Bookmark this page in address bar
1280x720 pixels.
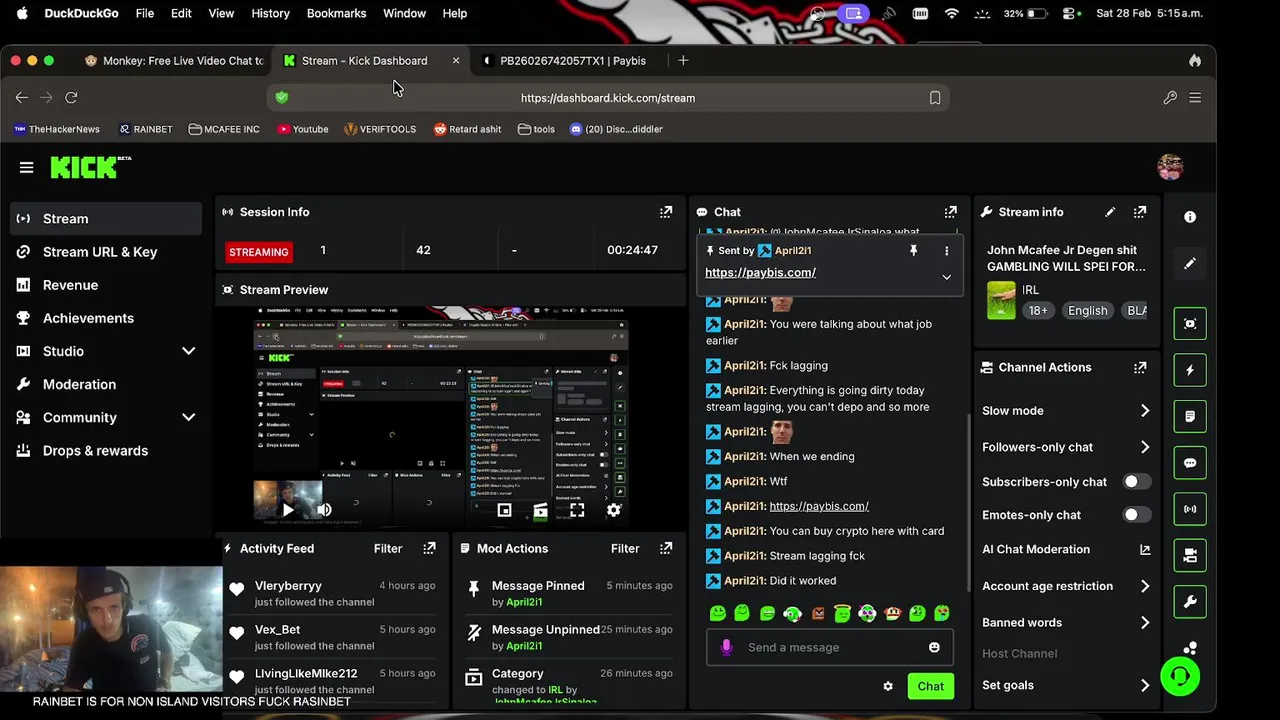click(x=935, y=98)
